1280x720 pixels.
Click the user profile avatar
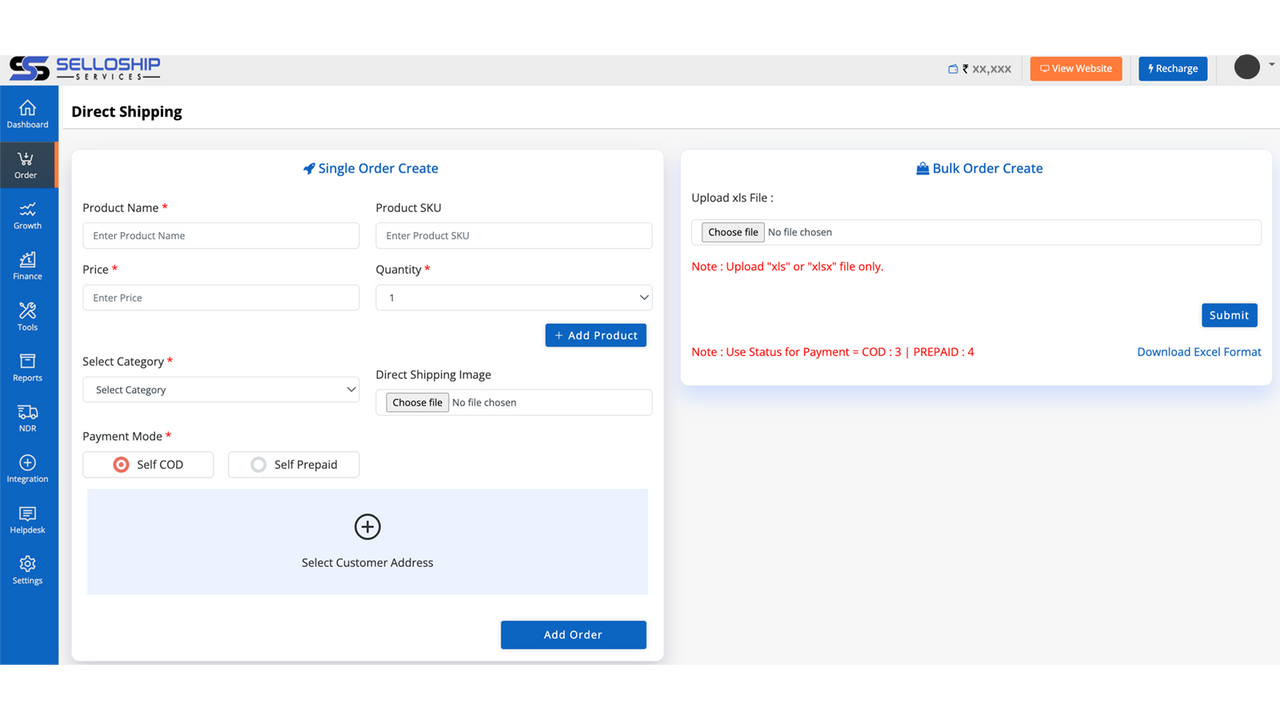[1247, 67]
